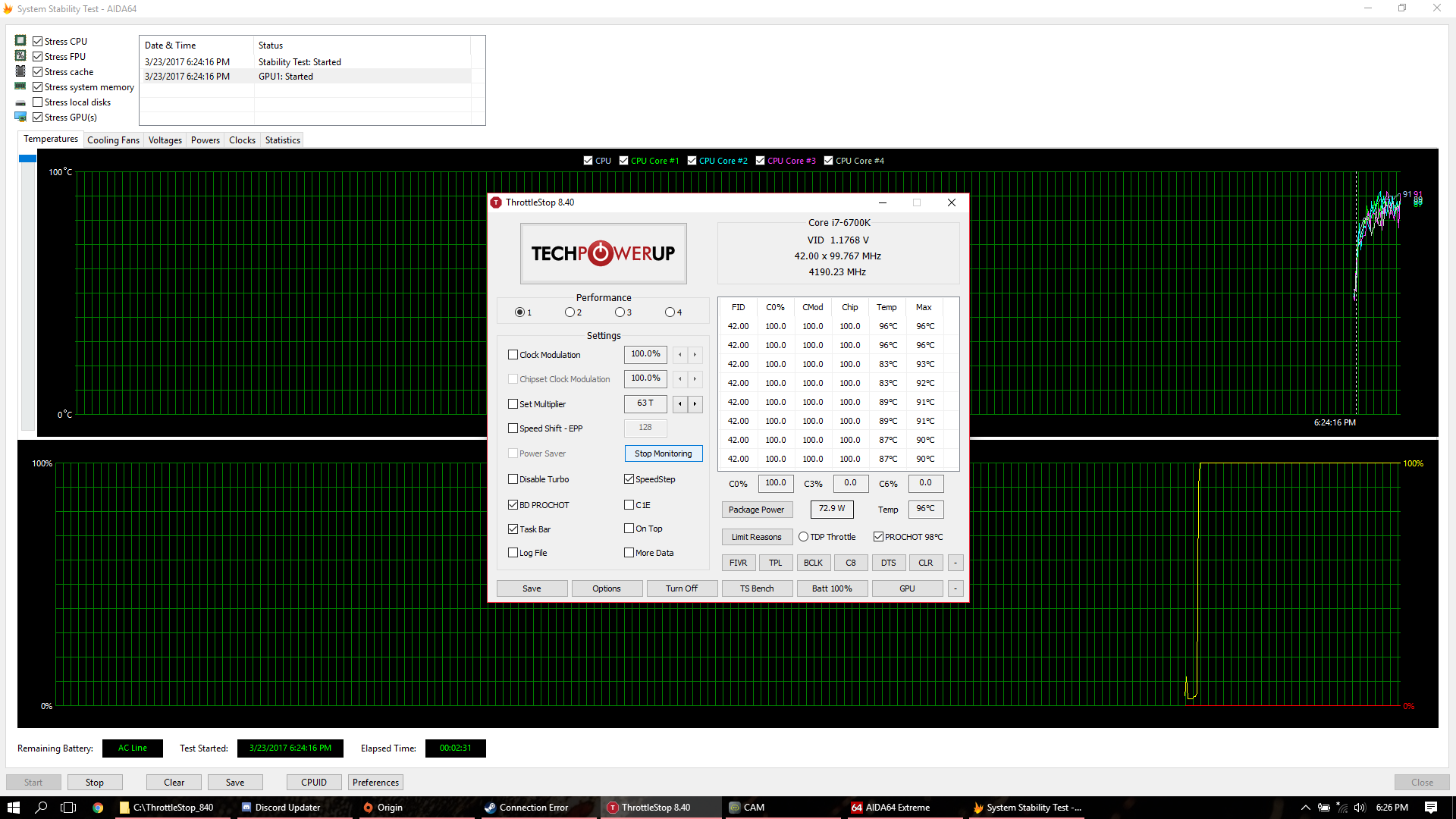Toggle CPU Core #3 graph checkbox

point(761,161)
